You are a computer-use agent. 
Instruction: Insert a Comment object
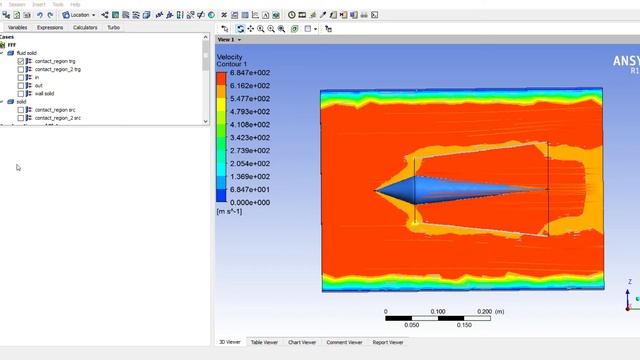(x=265, y=15)
